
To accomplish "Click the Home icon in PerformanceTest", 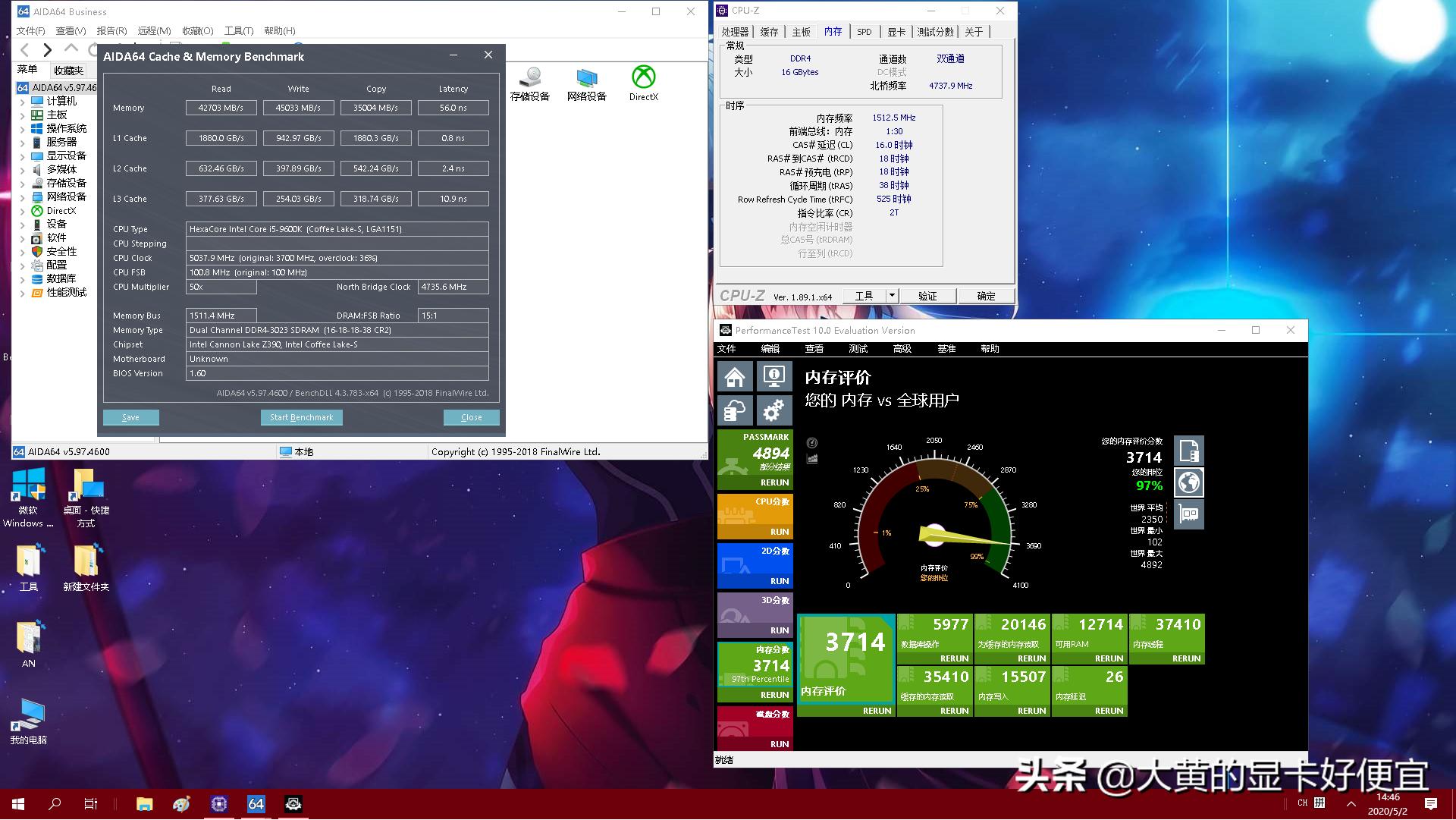I will click(734, 375).
